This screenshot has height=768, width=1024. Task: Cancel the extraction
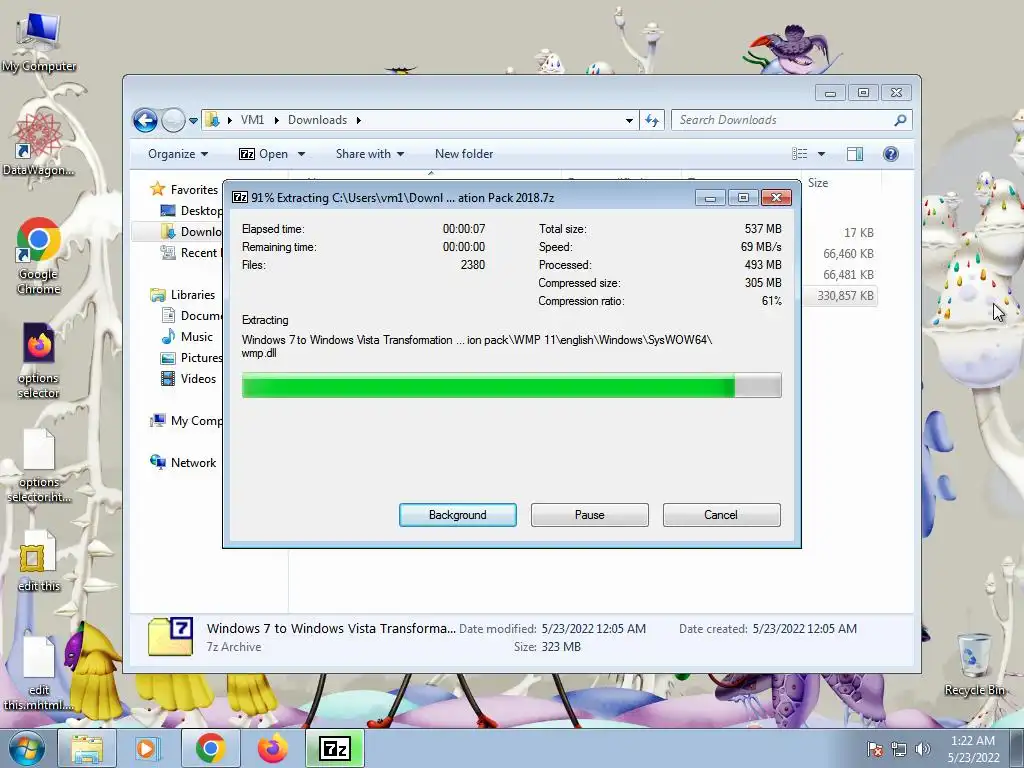(x=721, y=515)
